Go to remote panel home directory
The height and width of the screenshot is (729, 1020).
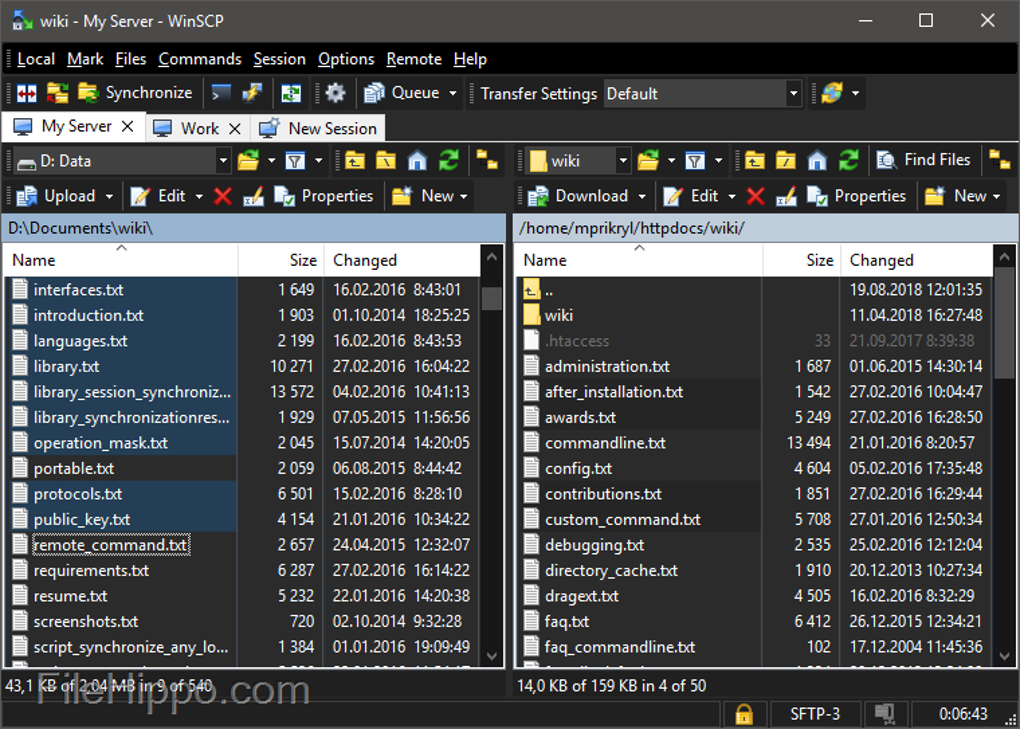pyautogui.click(x=817, y=160)
